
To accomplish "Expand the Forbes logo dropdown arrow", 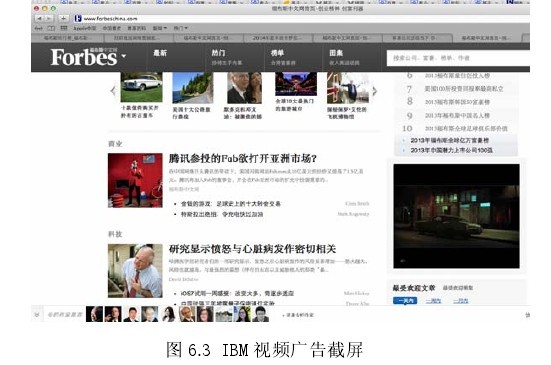I will (123, 56).
